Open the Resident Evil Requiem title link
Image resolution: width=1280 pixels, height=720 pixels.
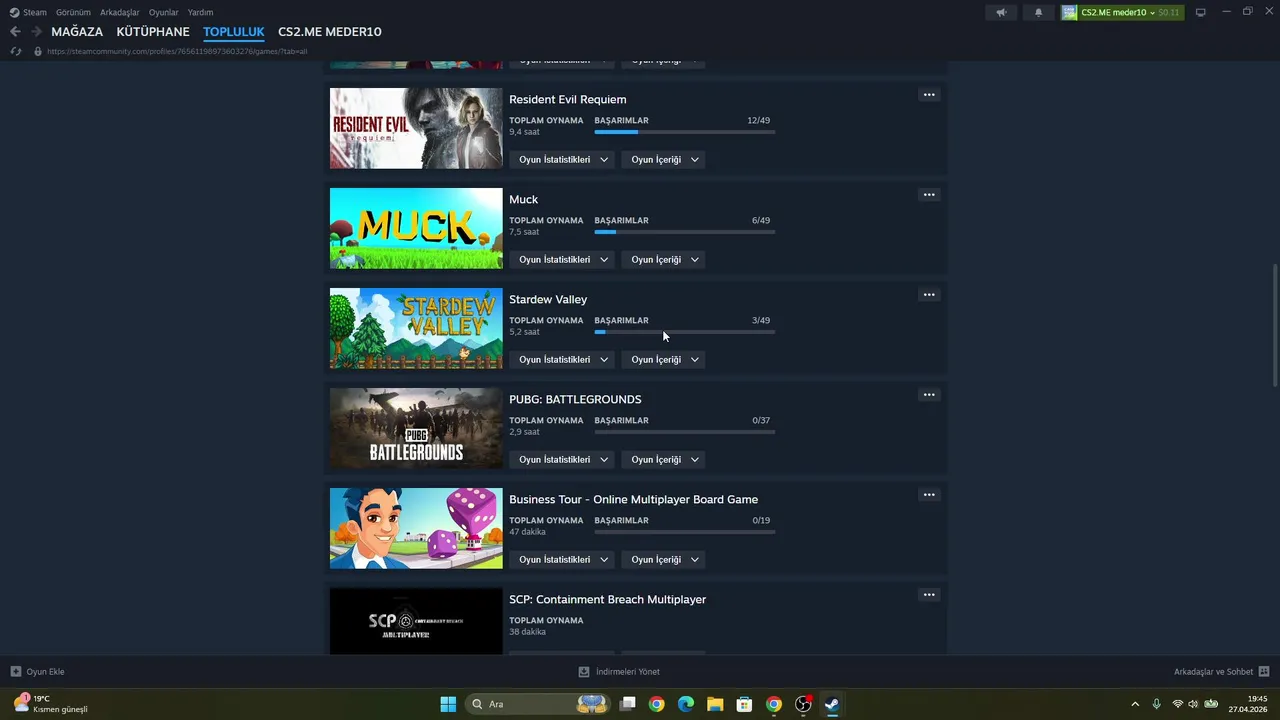pyautogui.click(x=568, y=99)
